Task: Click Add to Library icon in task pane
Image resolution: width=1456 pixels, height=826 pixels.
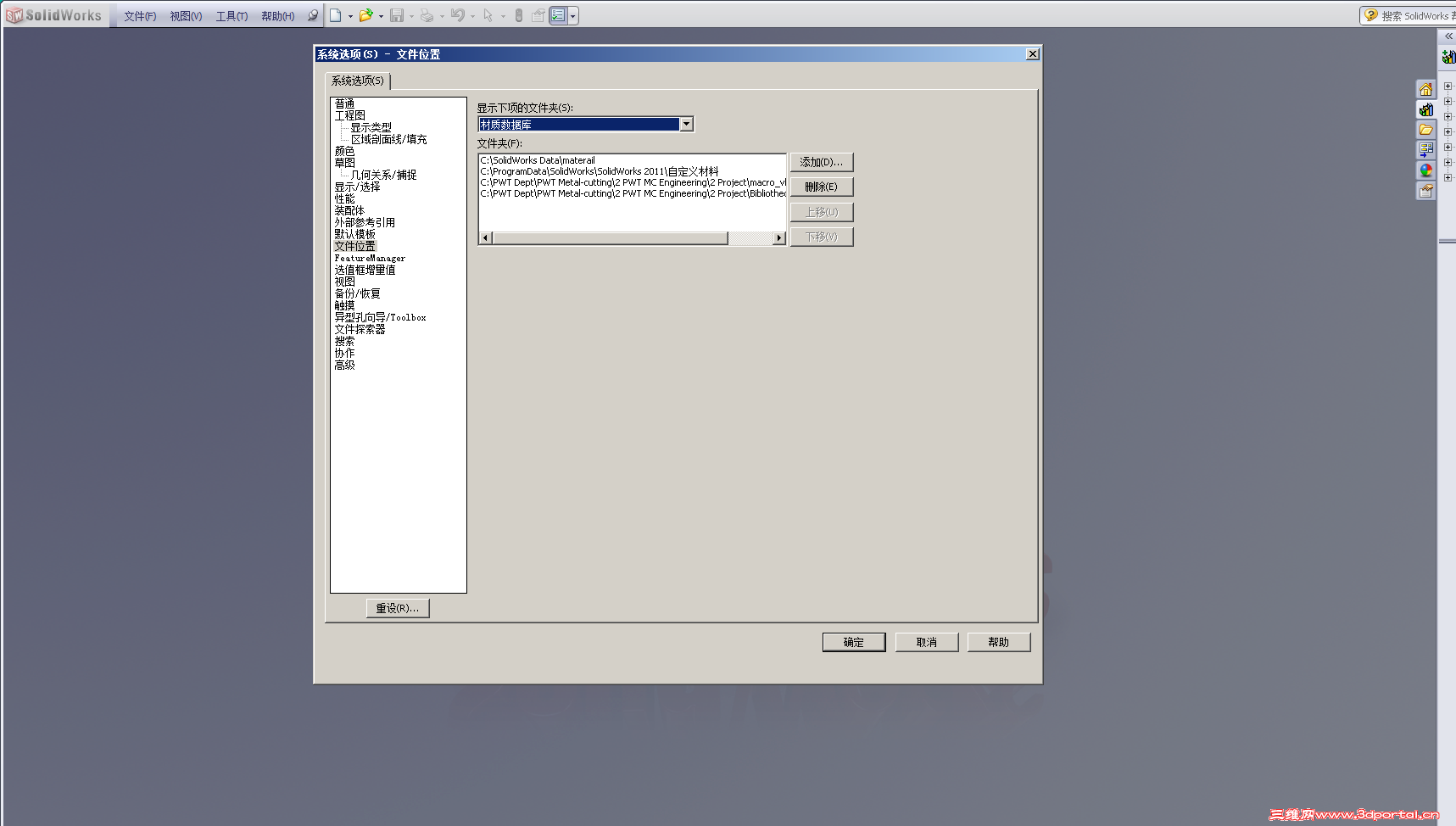Action: pyautogui.click(x=1448, y=57)
